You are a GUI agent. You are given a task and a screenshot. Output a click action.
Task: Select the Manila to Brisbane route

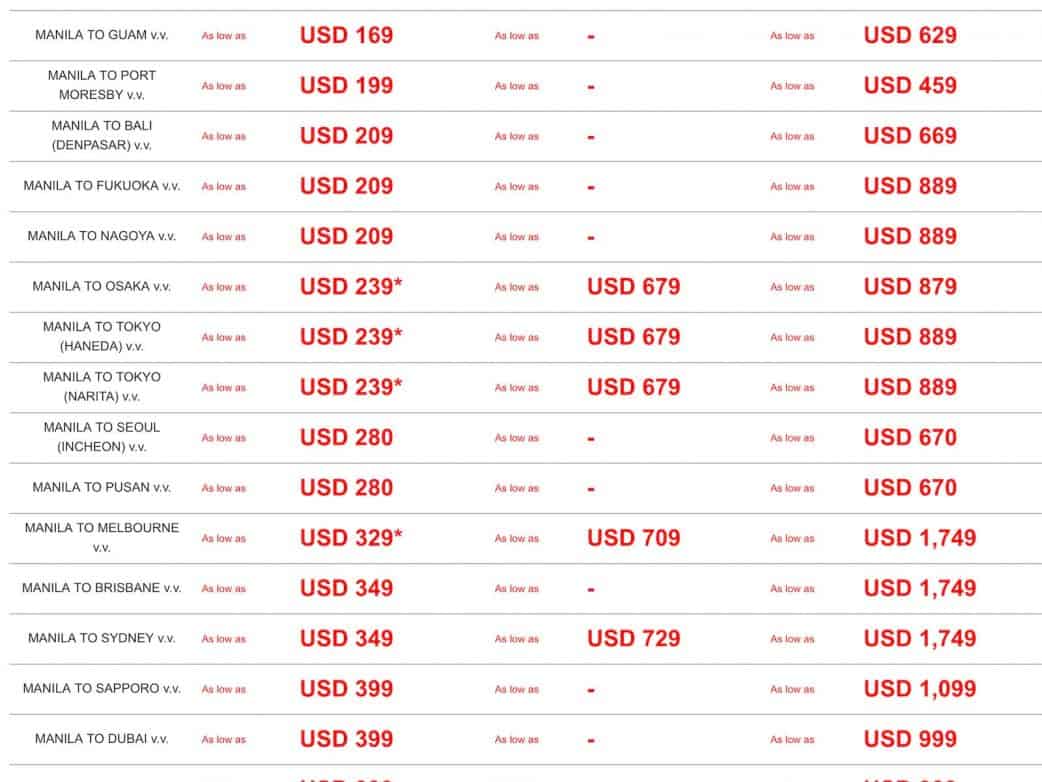tap(101, 588)
